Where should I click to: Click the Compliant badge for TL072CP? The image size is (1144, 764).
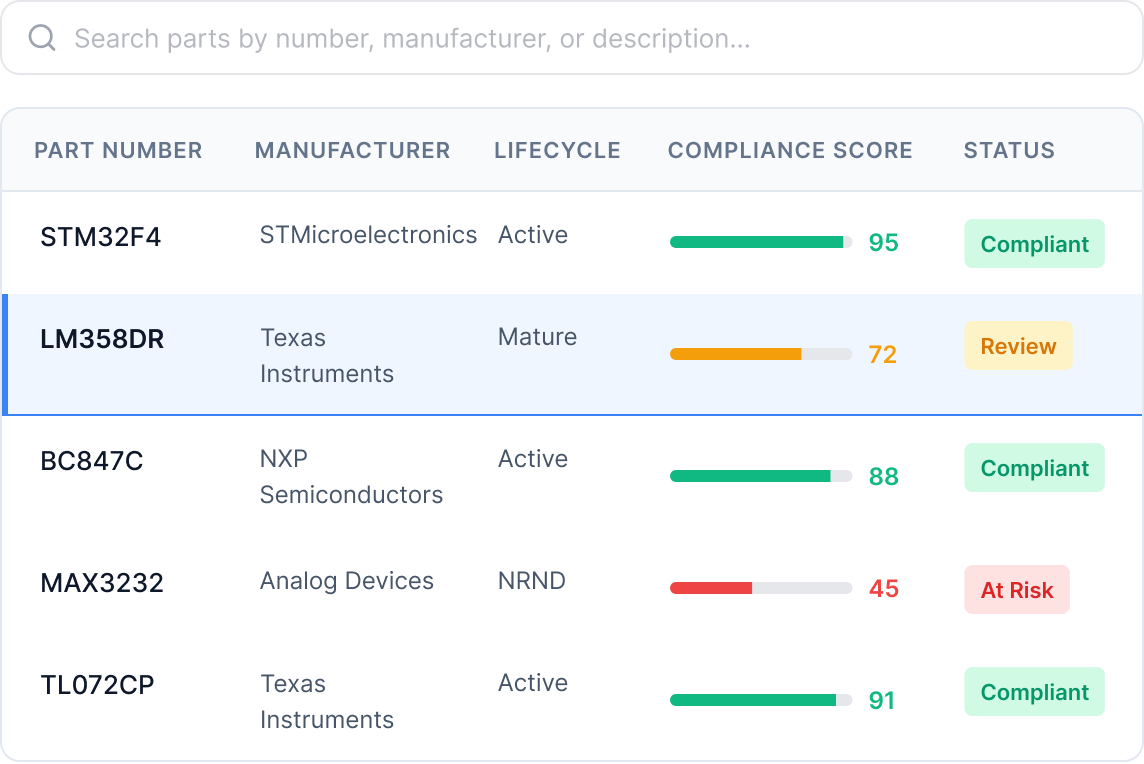(1034, 691)
